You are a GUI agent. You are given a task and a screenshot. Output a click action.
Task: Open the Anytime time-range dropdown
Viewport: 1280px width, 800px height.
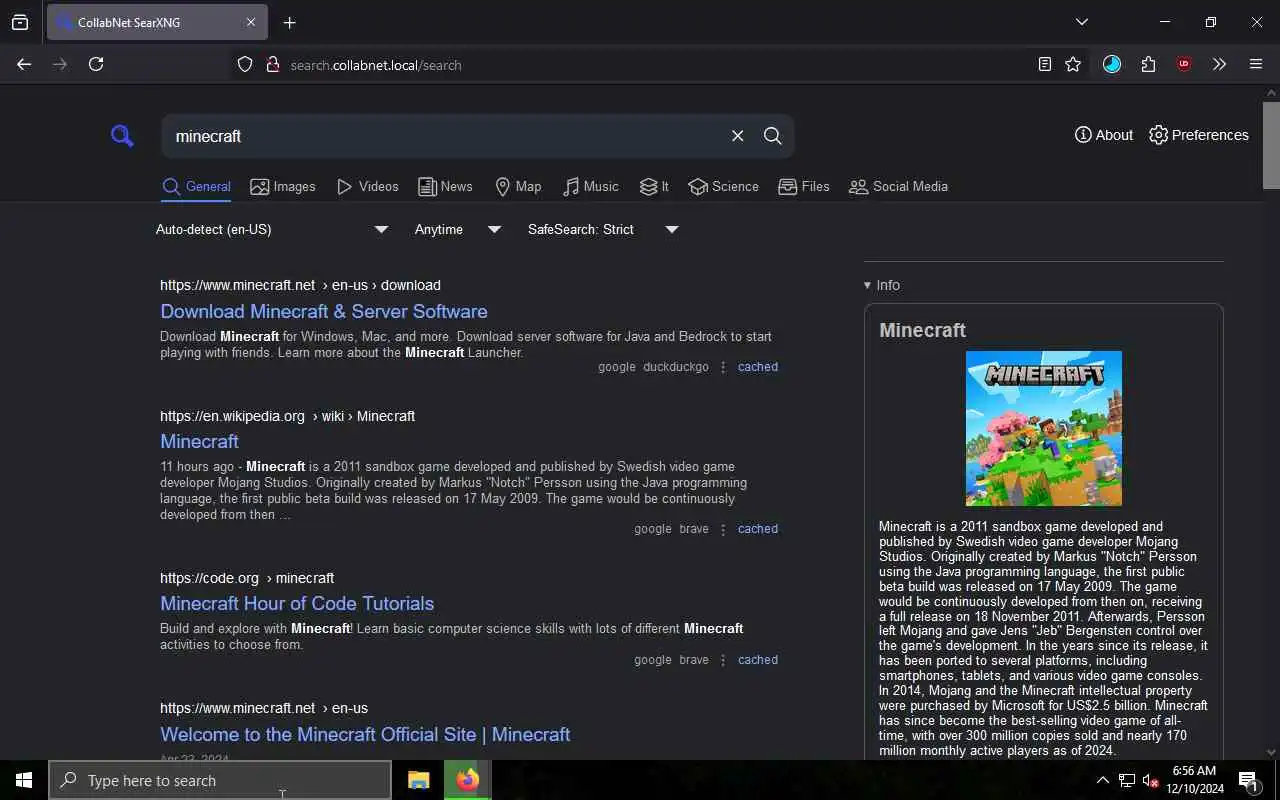(x=458, y=229)
